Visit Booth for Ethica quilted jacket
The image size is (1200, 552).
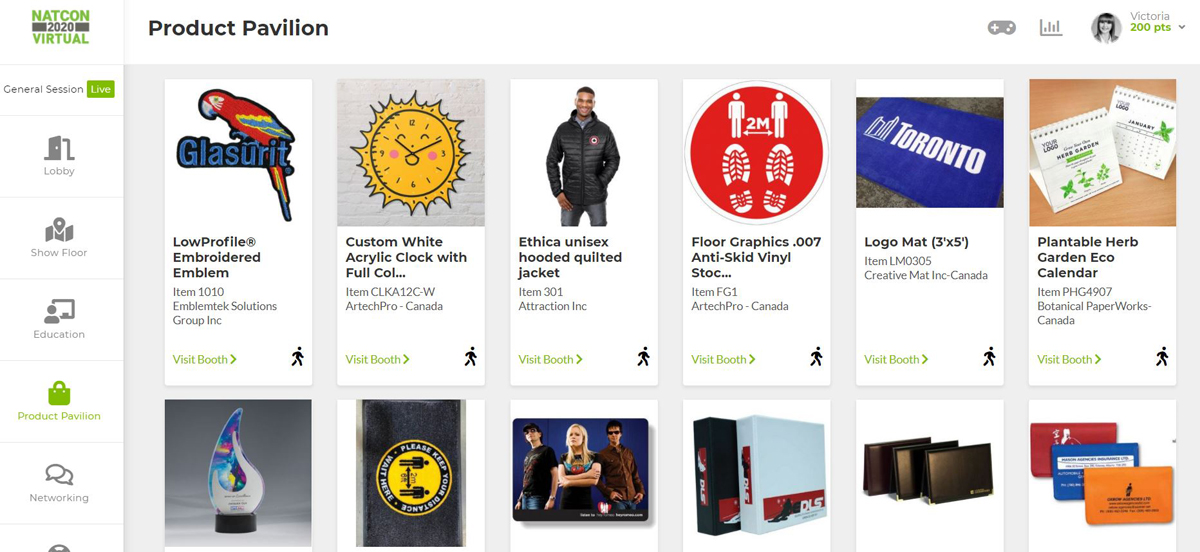[x=550, y=360]
